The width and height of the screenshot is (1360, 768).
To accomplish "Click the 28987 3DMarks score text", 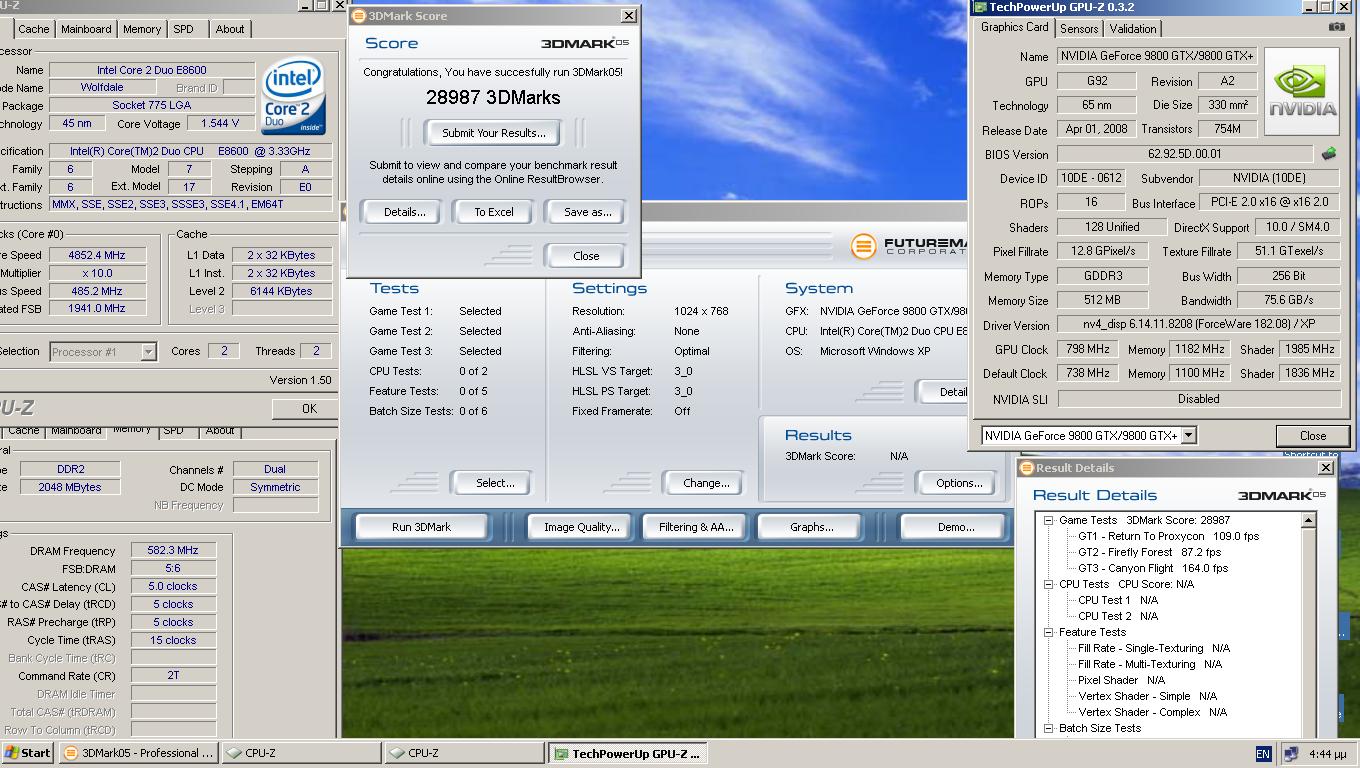I will tap(493, 97).
